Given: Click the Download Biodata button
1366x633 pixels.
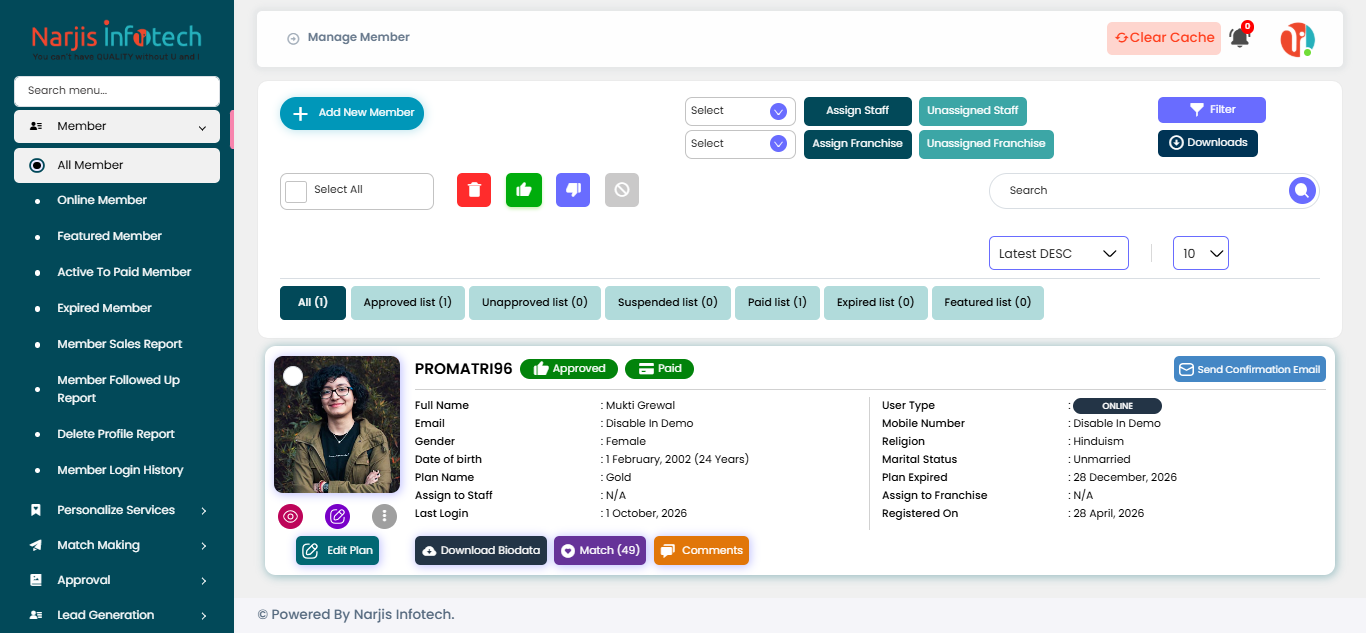Looking at the screenshot, I should pos(481,551).
